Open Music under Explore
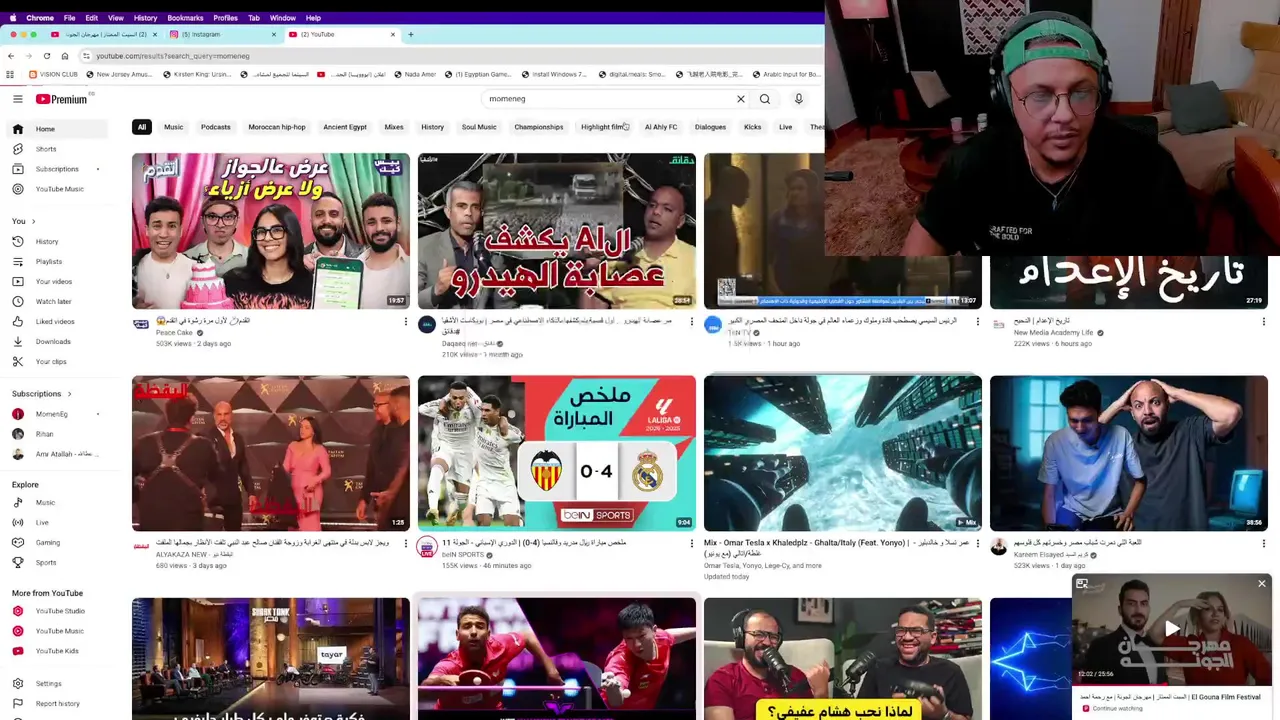1280x720 pixels. tap(57, 502)
